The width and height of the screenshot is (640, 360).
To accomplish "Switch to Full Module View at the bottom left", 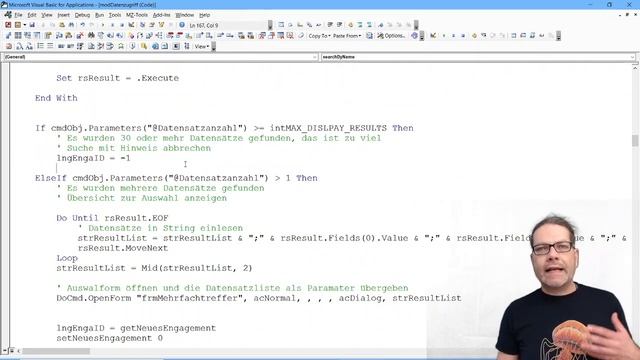I will [x=12, y=351].
